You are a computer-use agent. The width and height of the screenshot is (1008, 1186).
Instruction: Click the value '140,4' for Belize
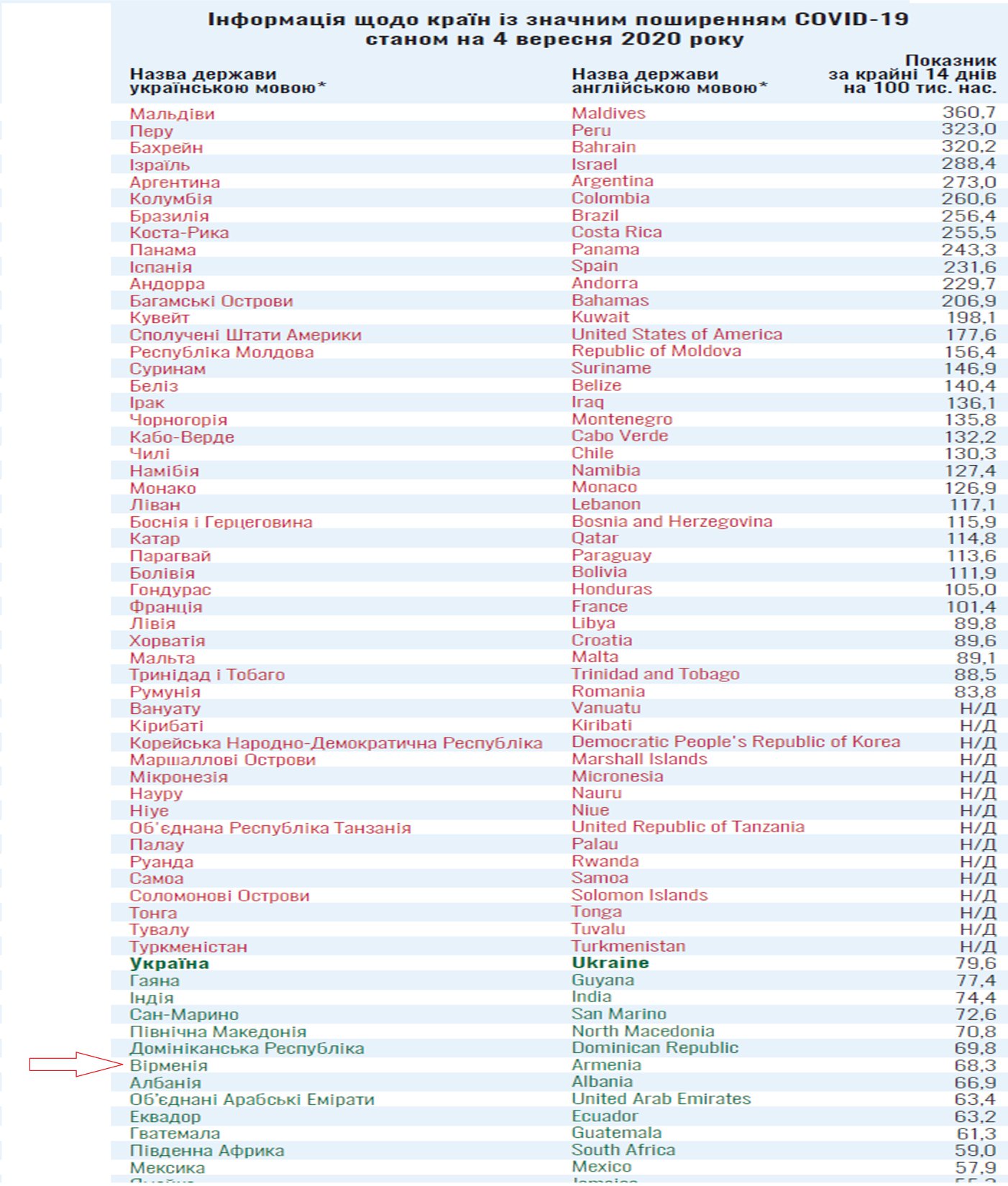(x=969, y=385)
